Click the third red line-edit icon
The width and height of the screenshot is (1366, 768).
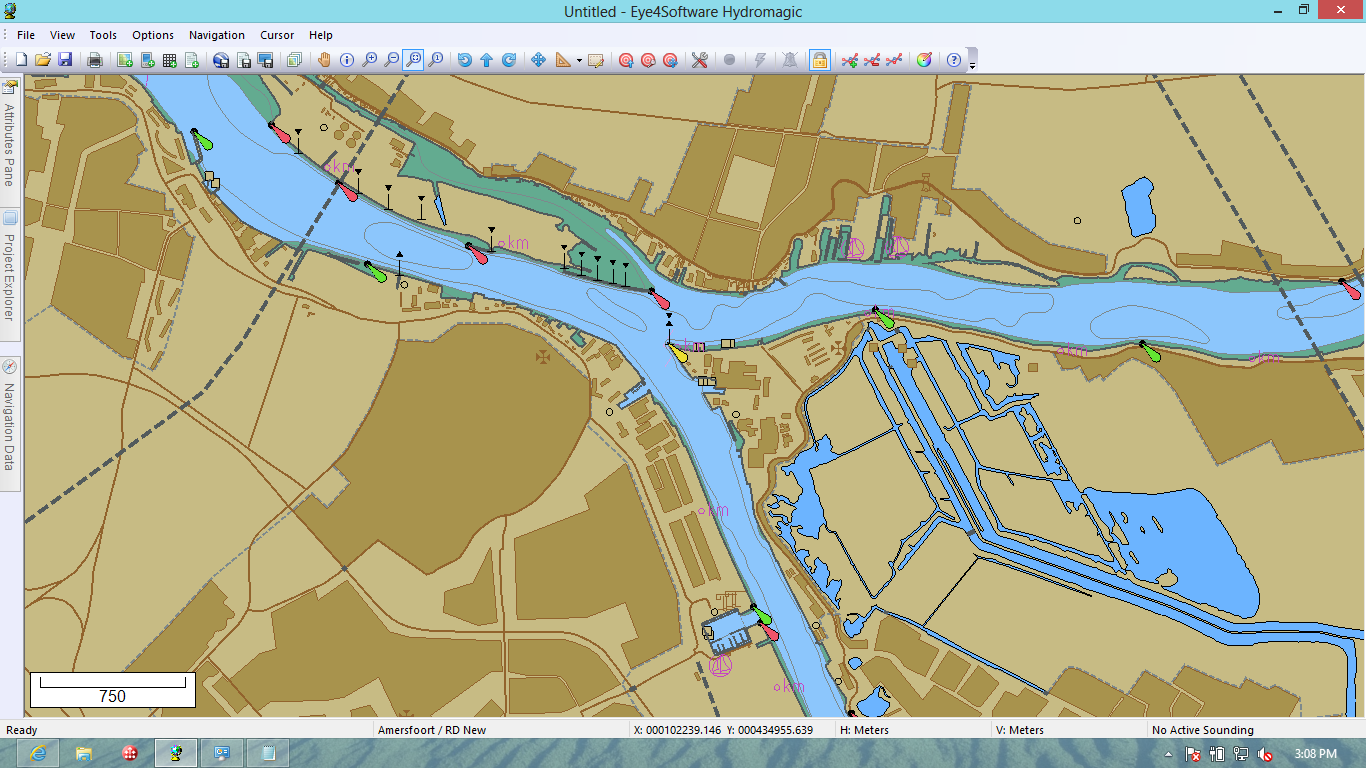click(894, 60)
